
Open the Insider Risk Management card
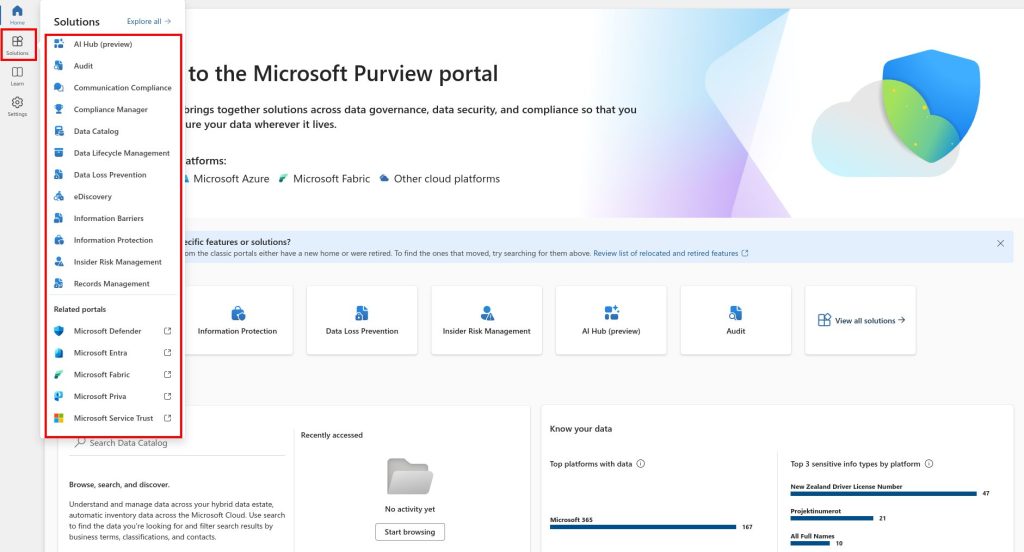487,320
